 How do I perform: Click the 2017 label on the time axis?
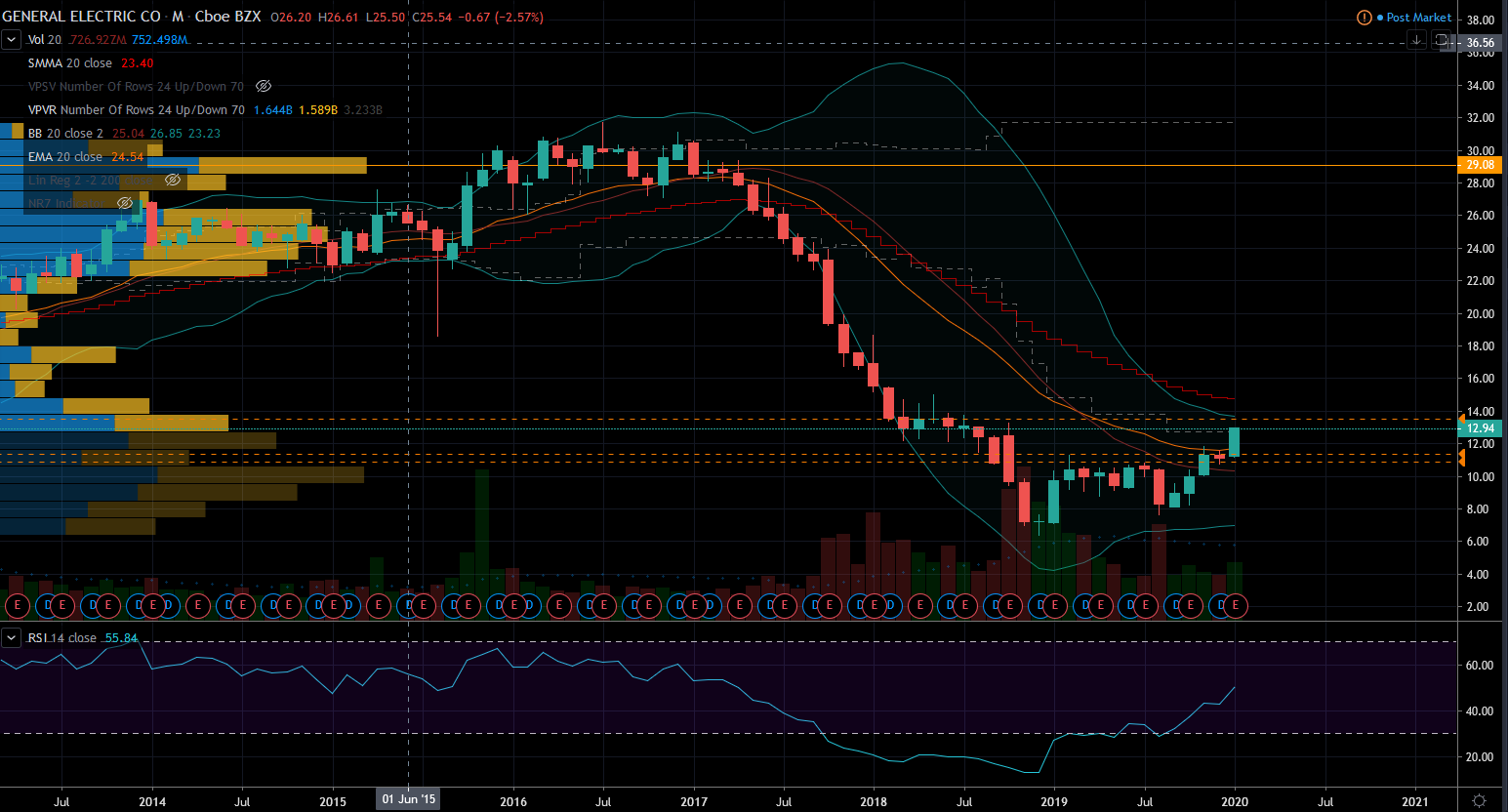click(x=694, y=802)
